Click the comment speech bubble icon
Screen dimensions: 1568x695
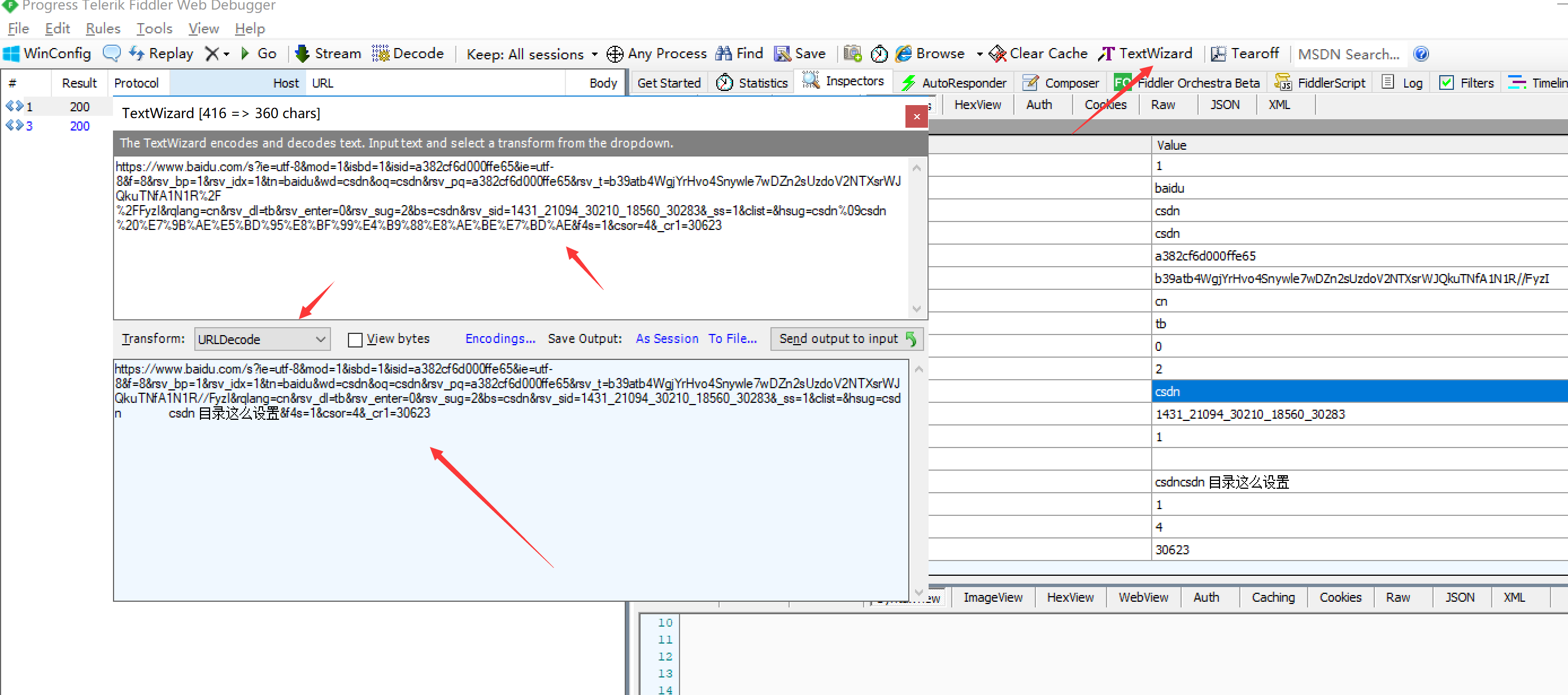111,54
